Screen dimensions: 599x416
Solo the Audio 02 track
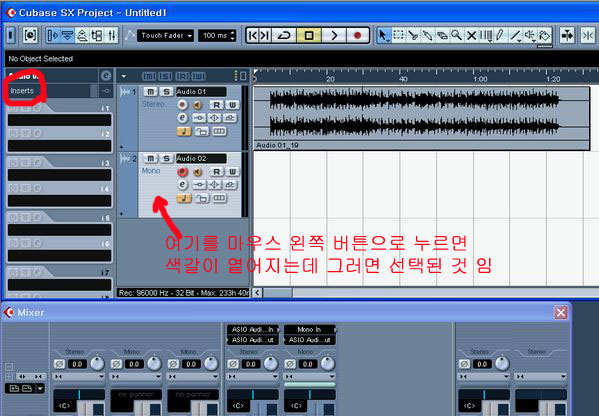click(166, 158)
